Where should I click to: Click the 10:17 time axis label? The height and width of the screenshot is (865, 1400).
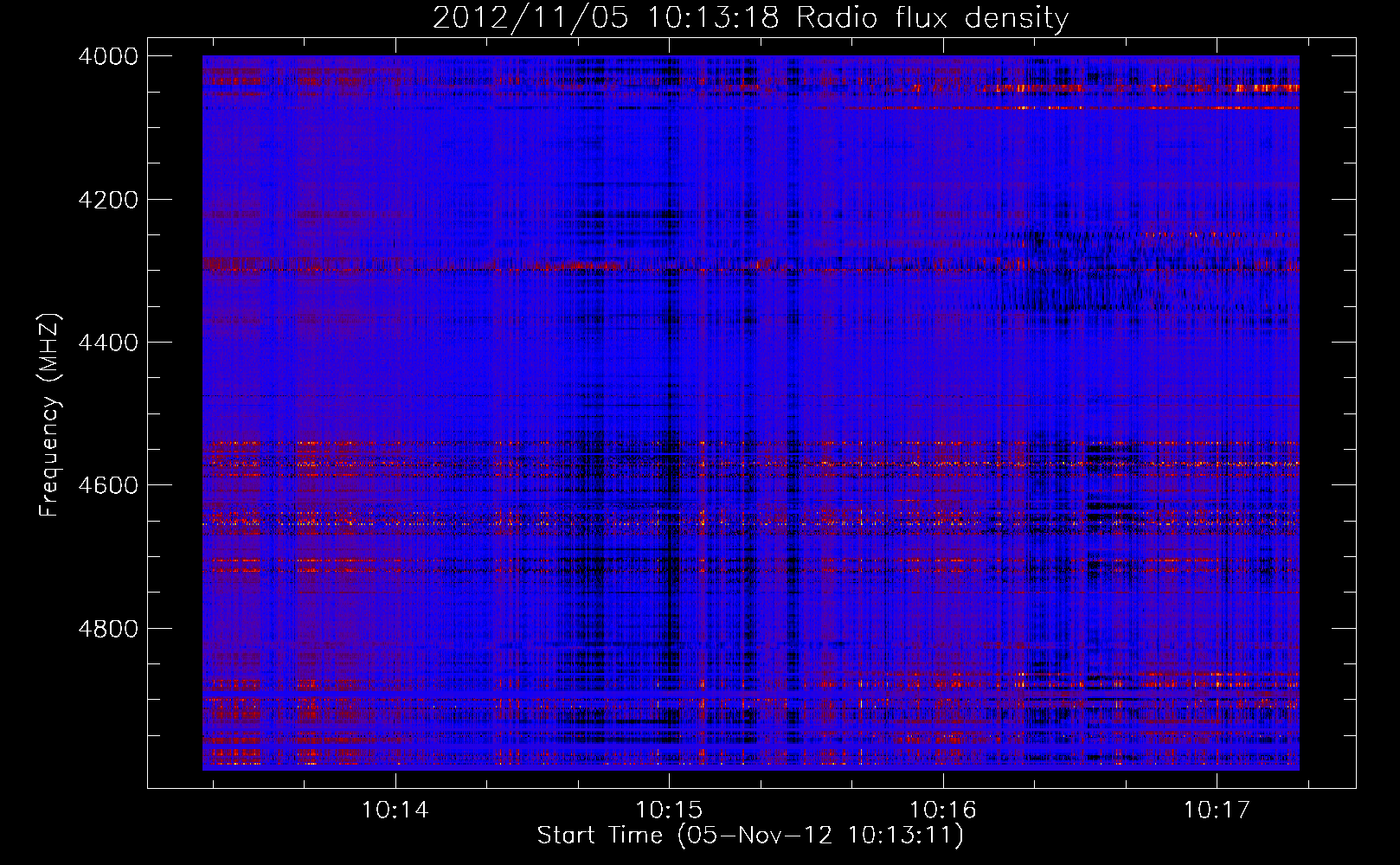click(x=1217, y=811)
